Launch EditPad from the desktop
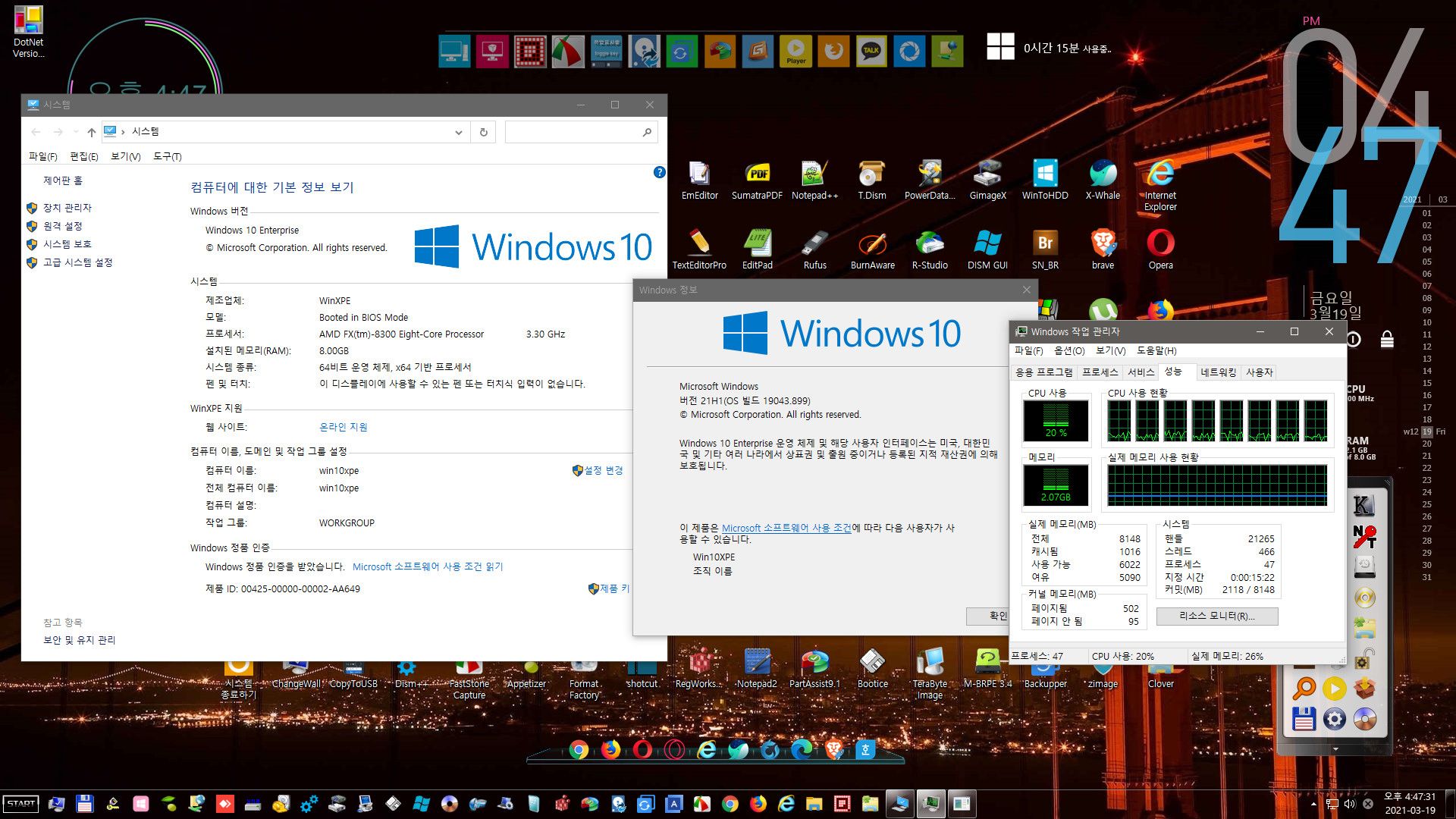This screenshot has height=819, width=1456. [757, 250]
